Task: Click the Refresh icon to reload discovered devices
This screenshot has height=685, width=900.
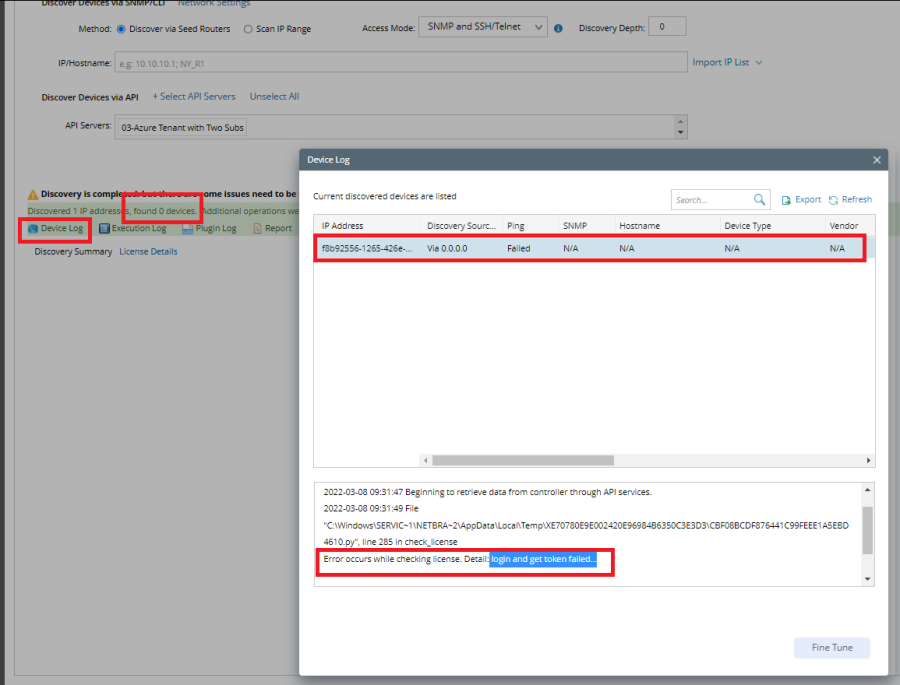Action: point(834,200)
